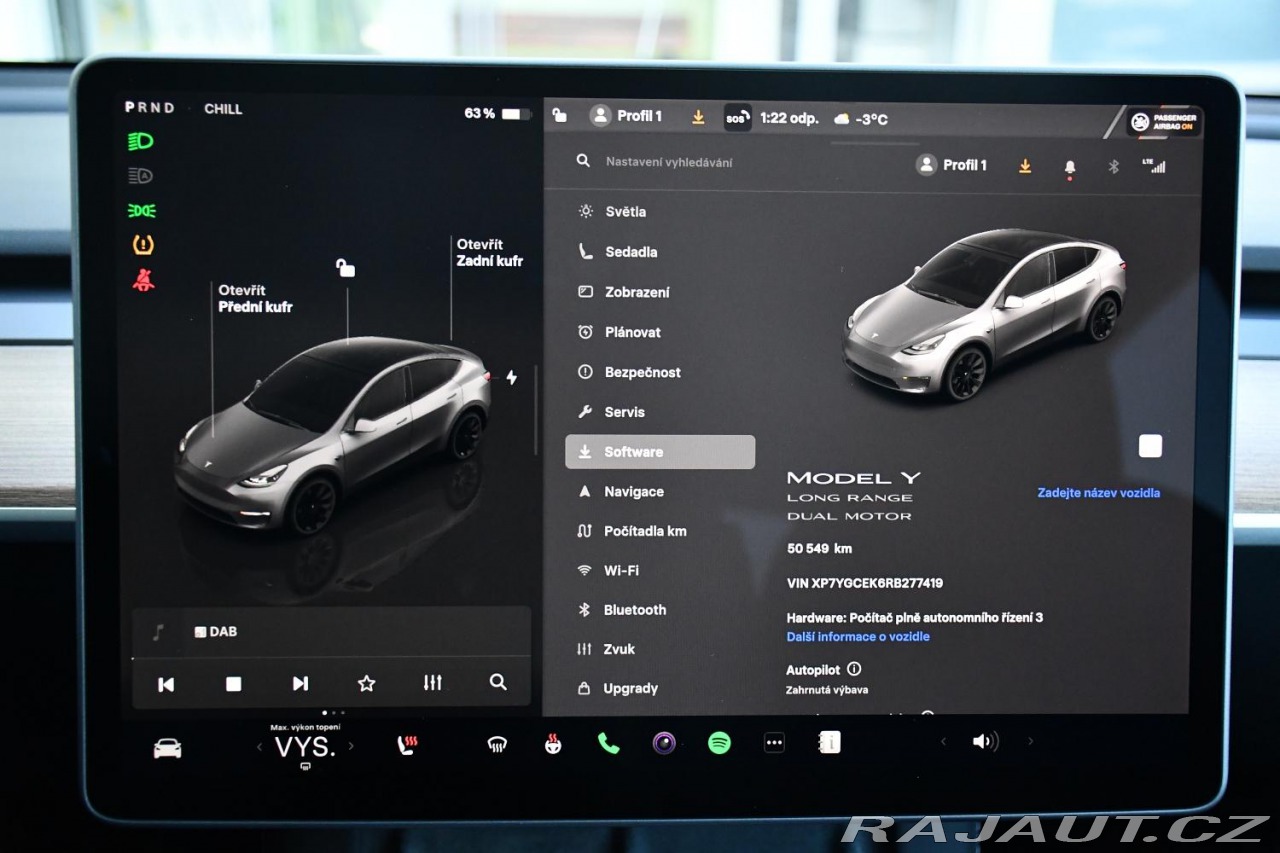The image size is (1280, 853).
Task: Open the car controls icon
Action: 167,748
